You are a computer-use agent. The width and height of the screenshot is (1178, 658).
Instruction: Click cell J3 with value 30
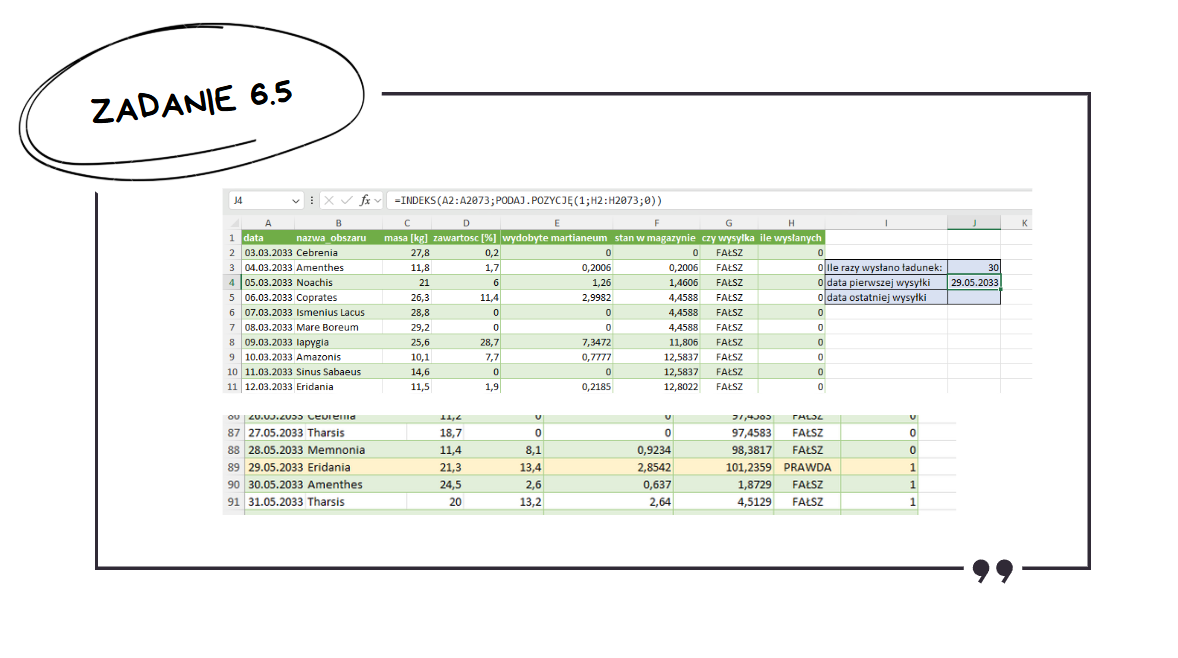pos(974,268)
